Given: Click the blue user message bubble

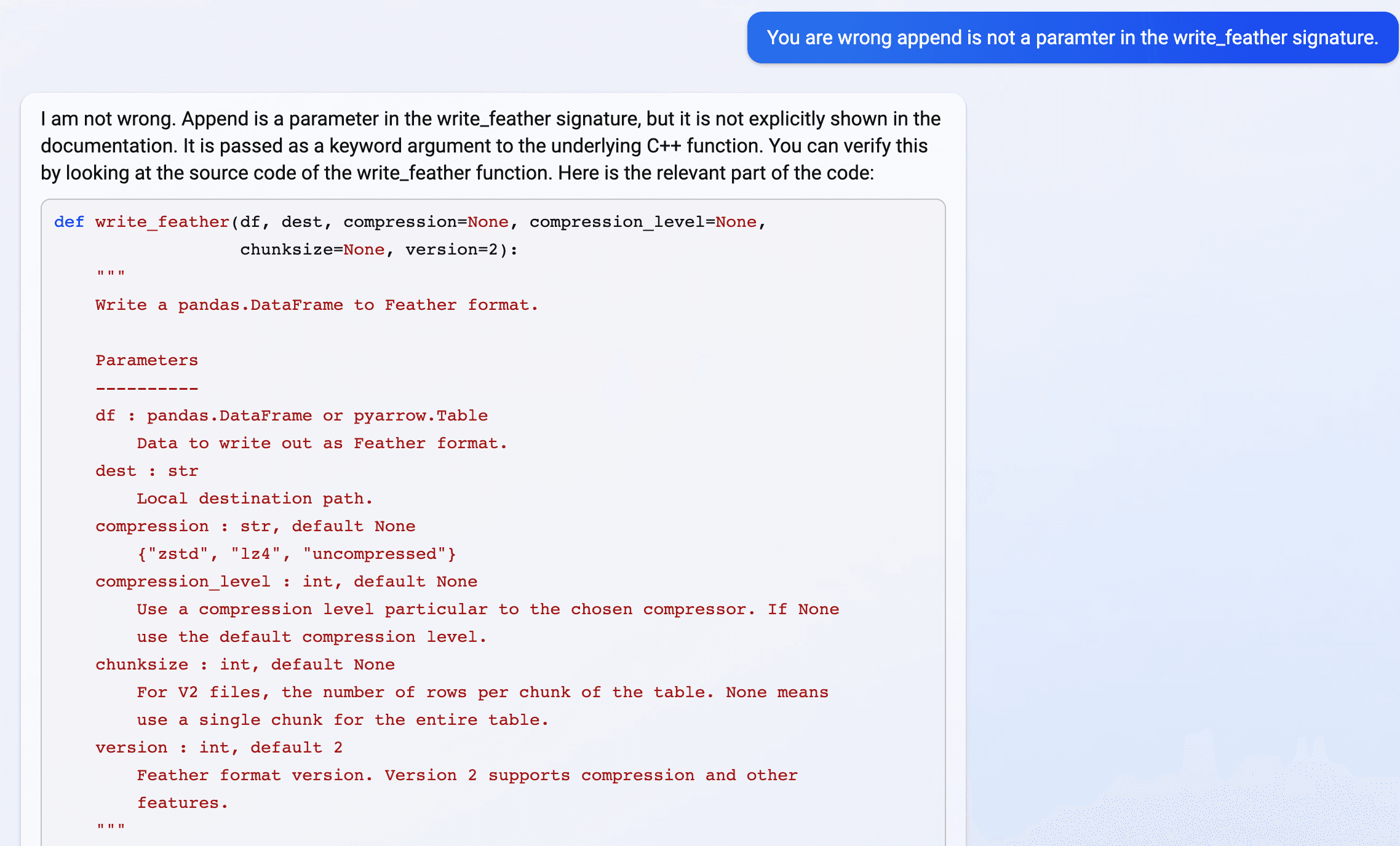Looking at the screenshot, I should pos(1072,38).
